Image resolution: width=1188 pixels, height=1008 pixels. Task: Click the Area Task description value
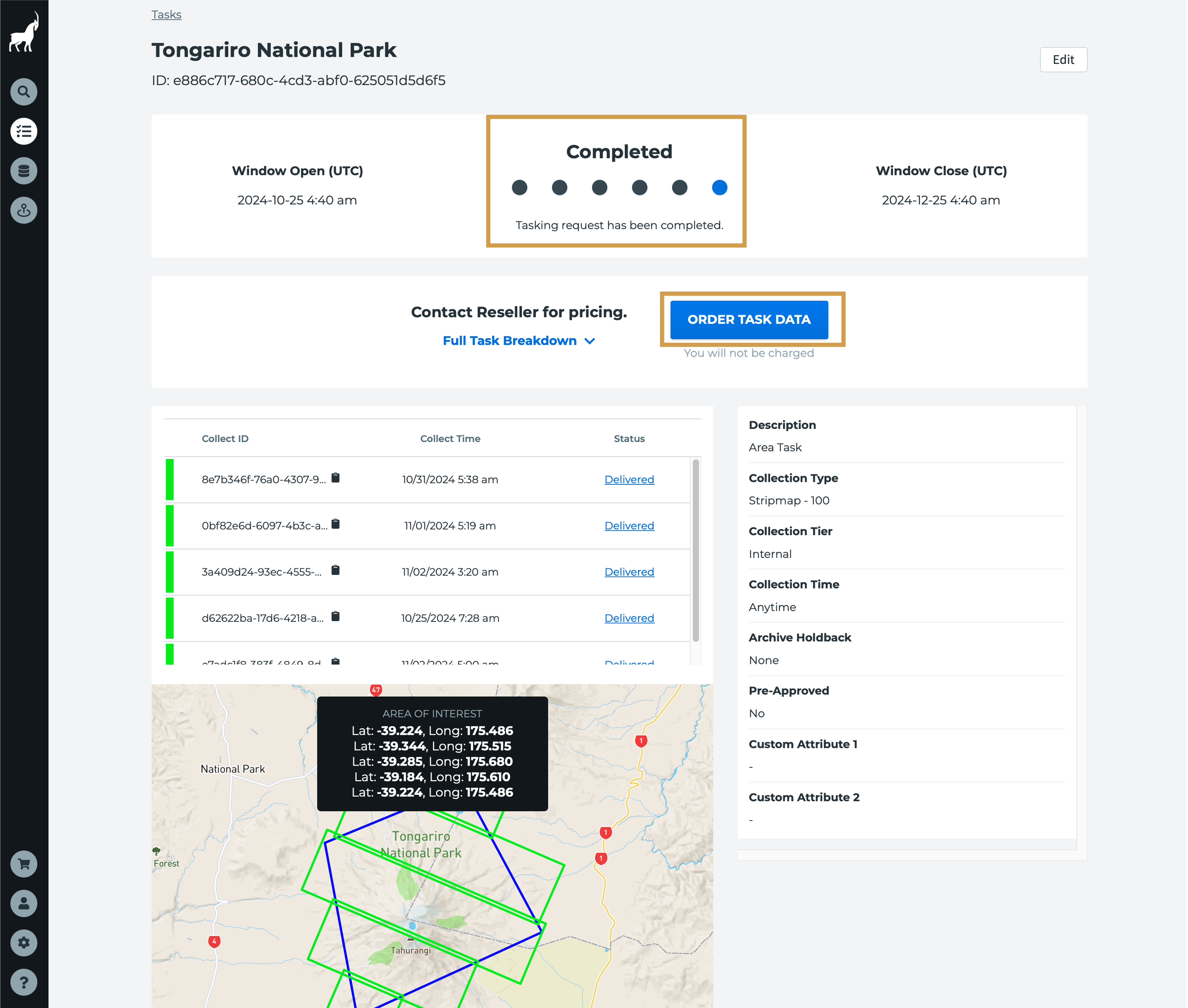775,448
